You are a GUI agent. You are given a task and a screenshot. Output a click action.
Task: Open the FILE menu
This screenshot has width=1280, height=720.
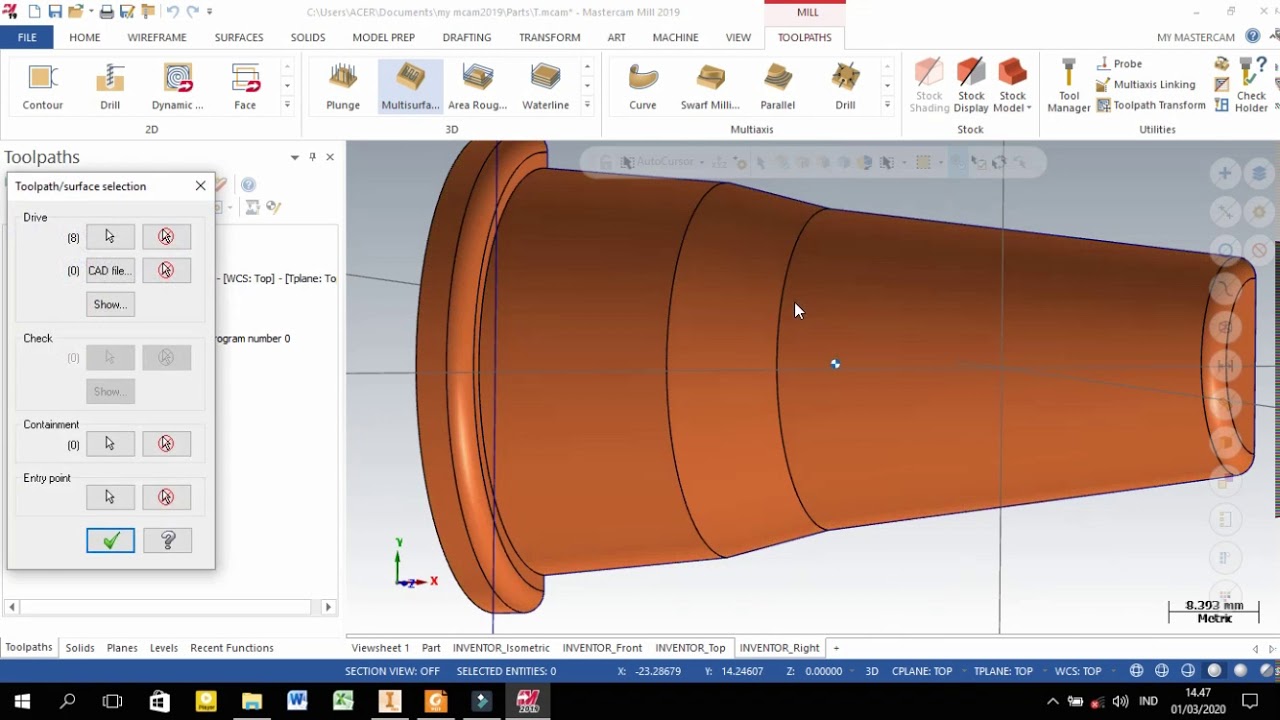click(x=27, y=37)
